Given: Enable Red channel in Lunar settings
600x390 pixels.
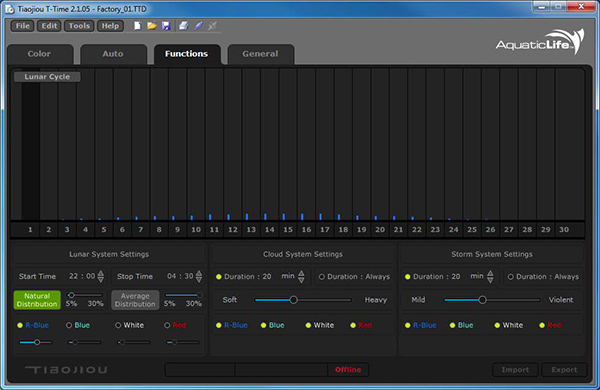Looking at the screenshot, I should pos(167,325).
